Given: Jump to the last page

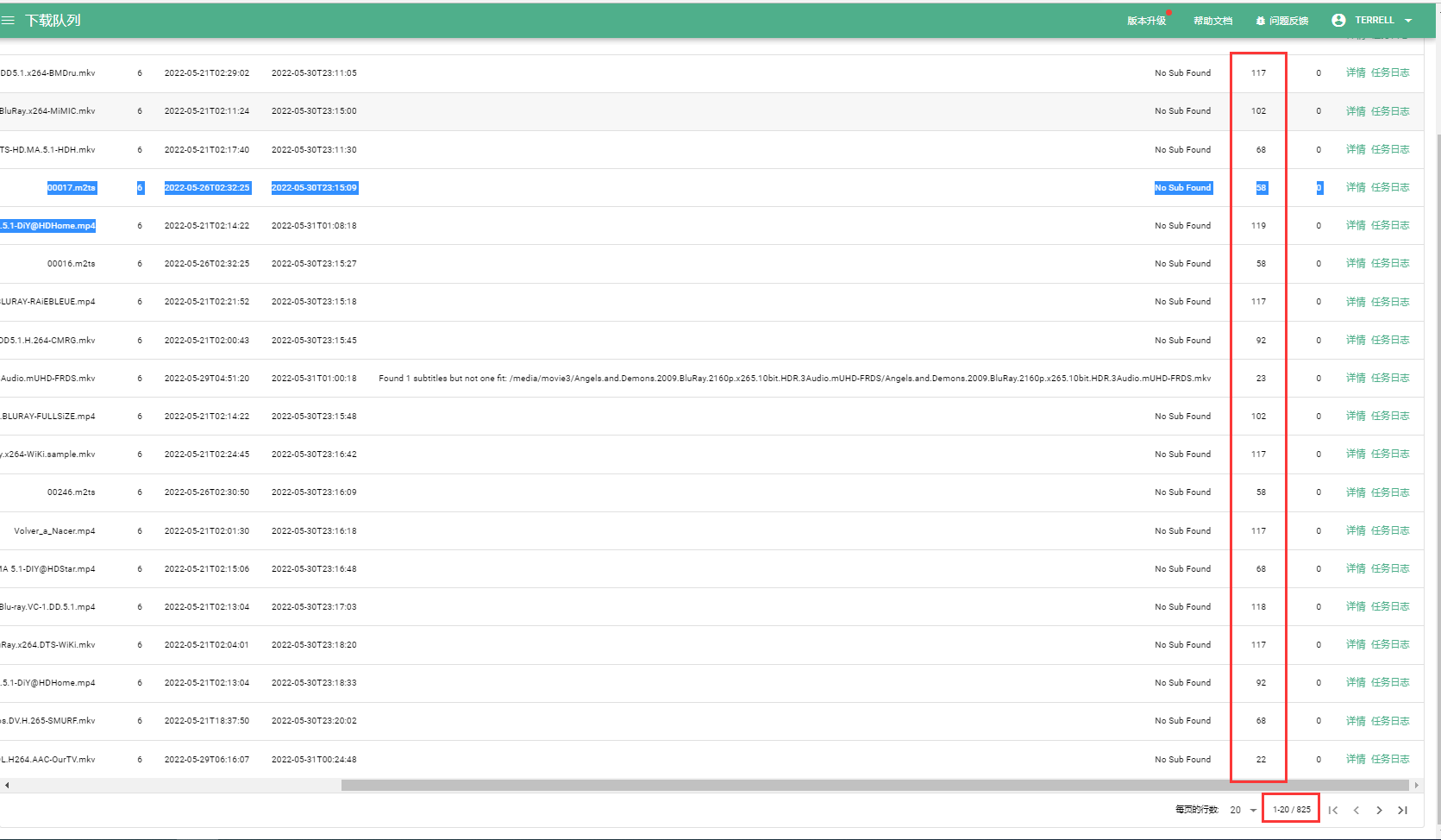Looking at the screenshot, I should pyautogui.click(x=1403, y=810).
